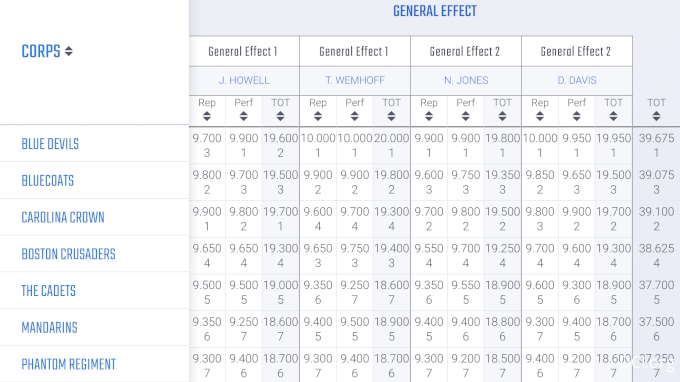Viewport: 680px width, 382px height.
Task: Sort J. Howell's TOT column
Action: tap(281, 116)
